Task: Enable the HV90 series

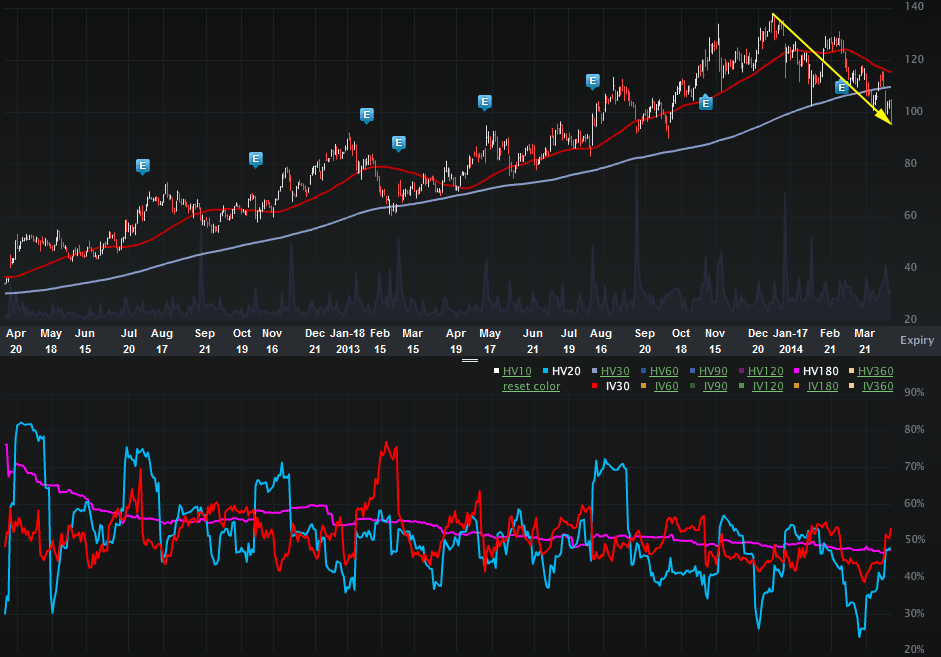Action: pos(713,371)
